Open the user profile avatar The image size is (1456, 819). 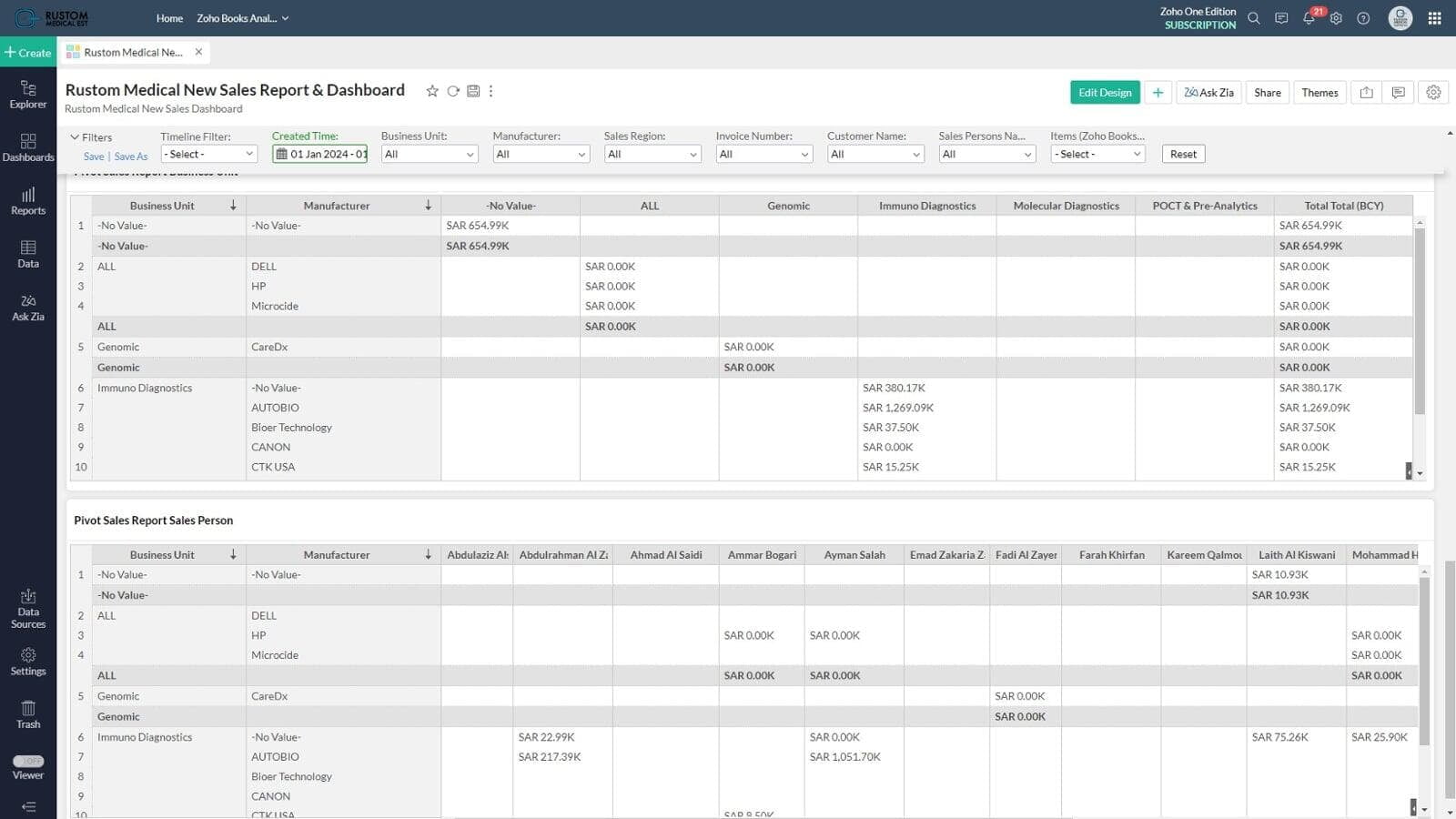pos(1400,18)
